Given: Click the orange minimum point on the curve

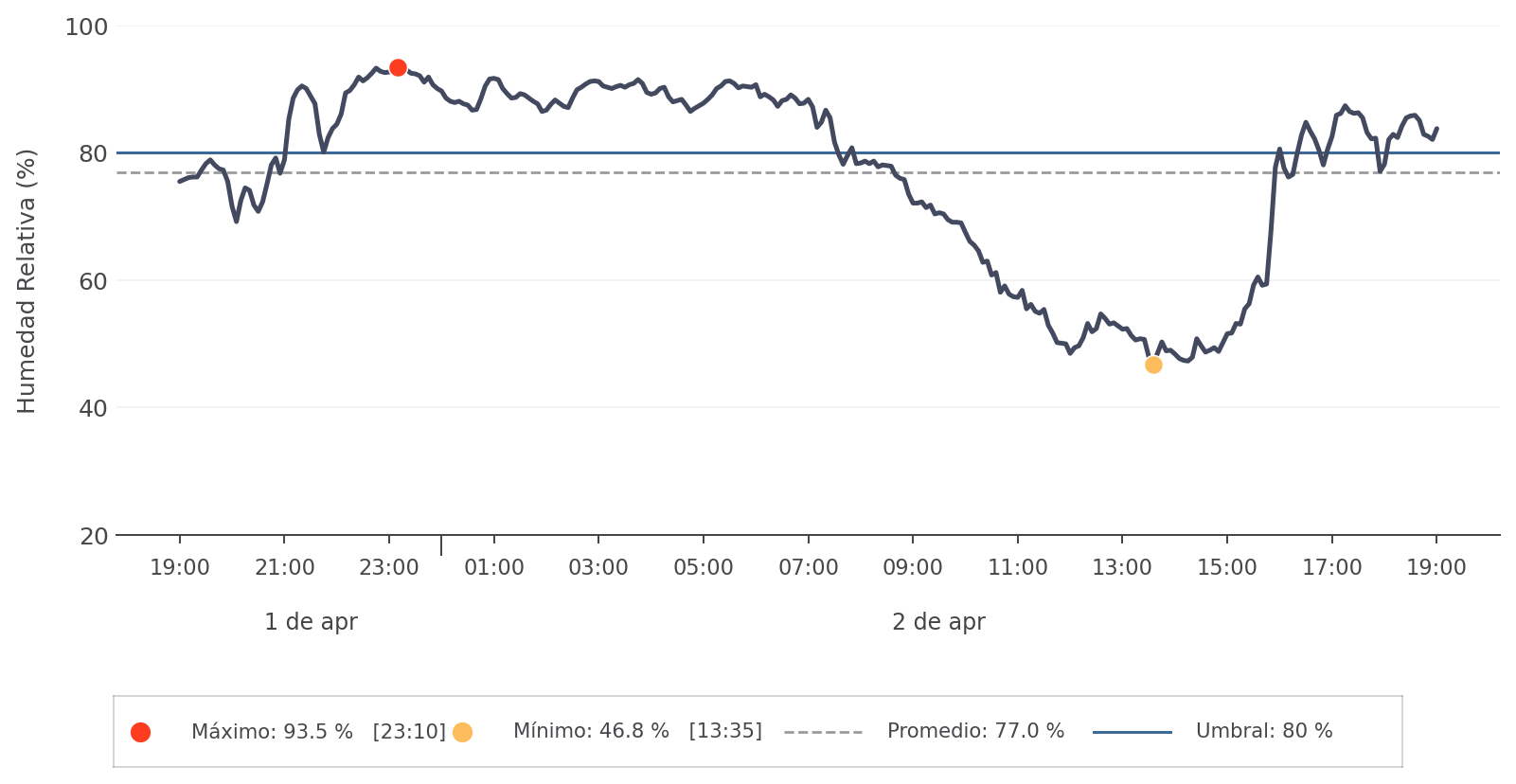Looking at the screenshot, I should tap(1153, 365).
